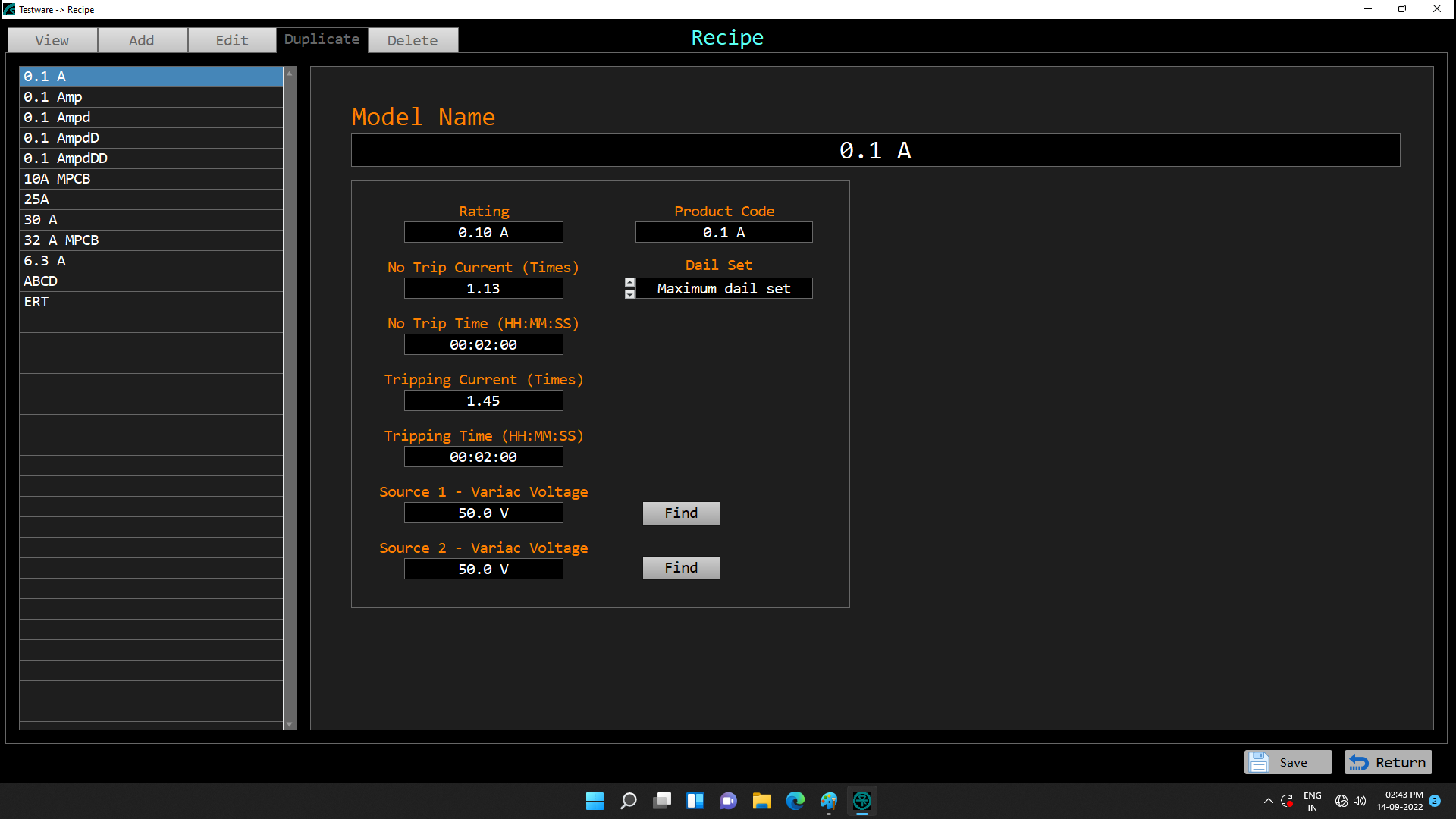Screen dimensions: 1456x819
Task: Click Find for Source 2 Variac Voltage
Action: tap(680, 568)
